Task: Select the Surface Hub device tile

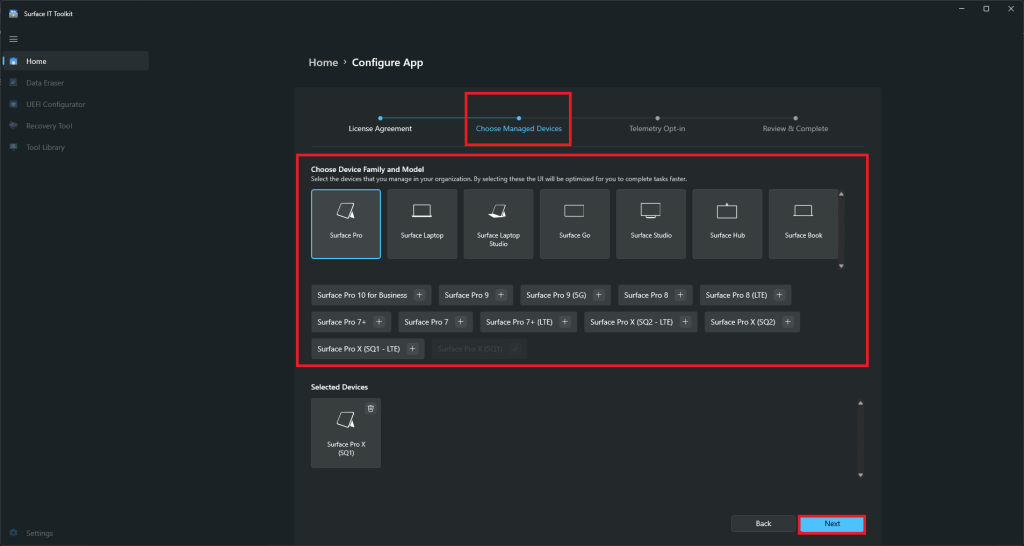Action: pyautogui.click(x=727, y=224)
